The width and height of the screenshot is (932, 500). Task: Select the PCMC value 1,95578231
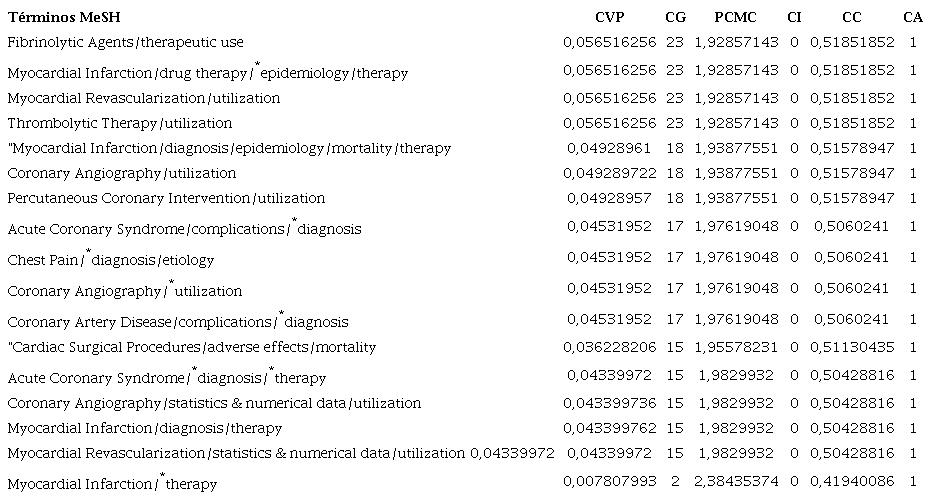pyautogui.click(x=735, y=346)
